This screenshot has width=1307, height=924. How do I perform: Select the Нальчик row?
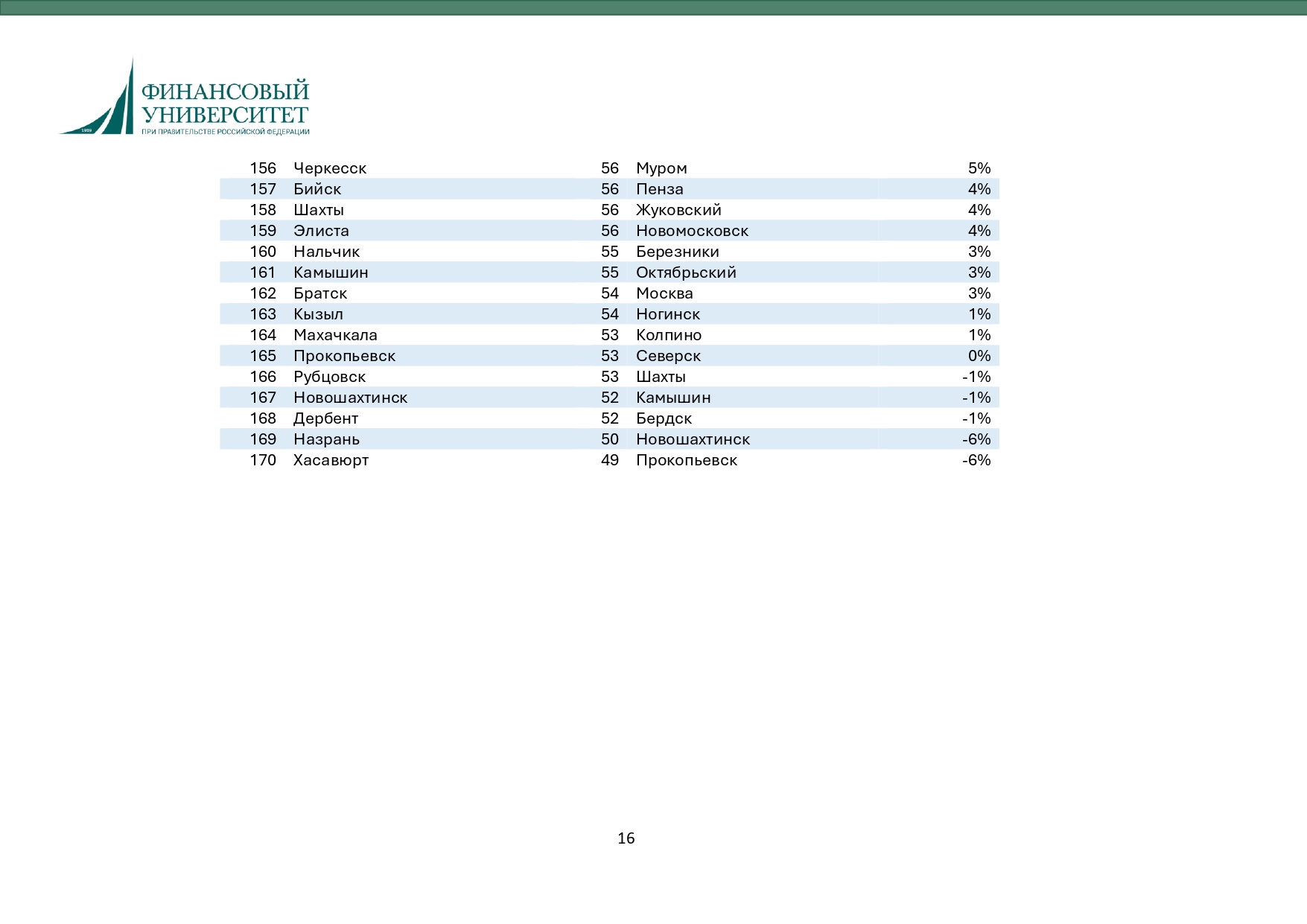point(609,252)
